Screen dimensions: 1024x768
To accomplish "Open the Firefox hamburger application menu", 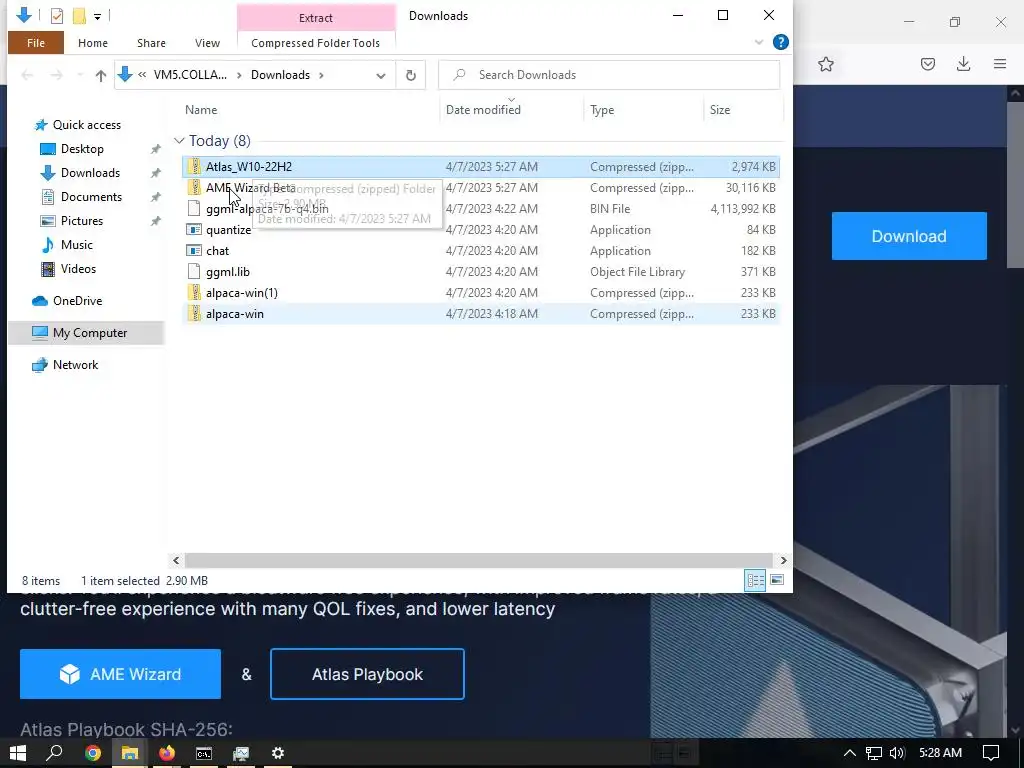I will [1000, 64].
